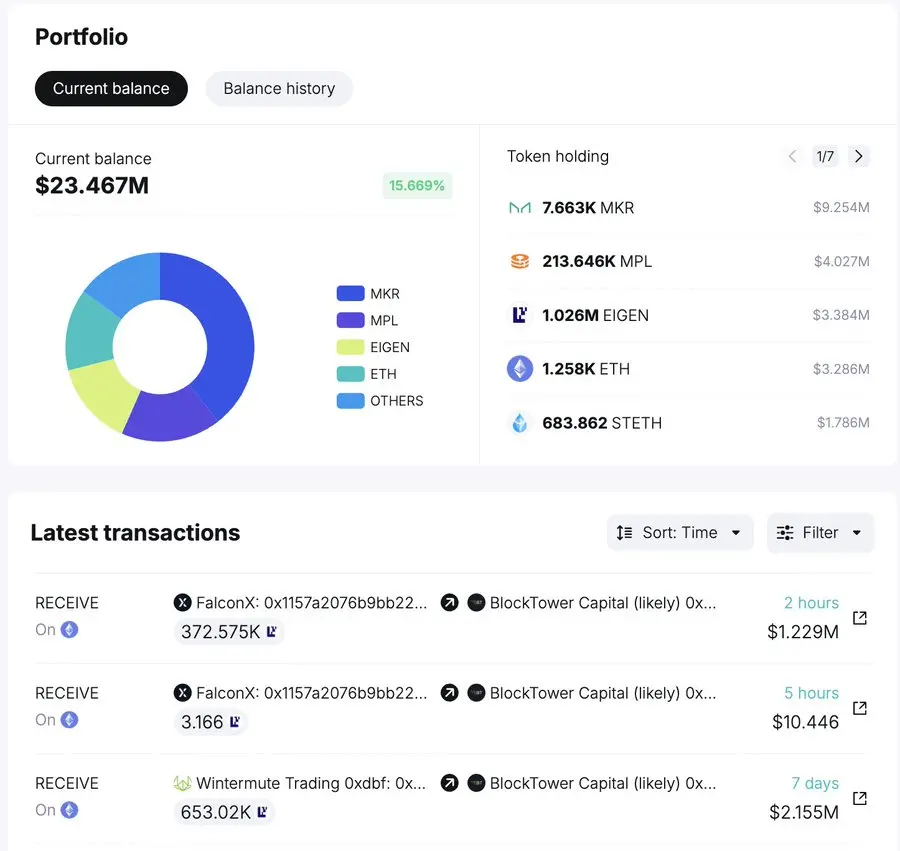Click the next page chevron in Token holding
900x851 pixels.
click(x=859, y=156)
